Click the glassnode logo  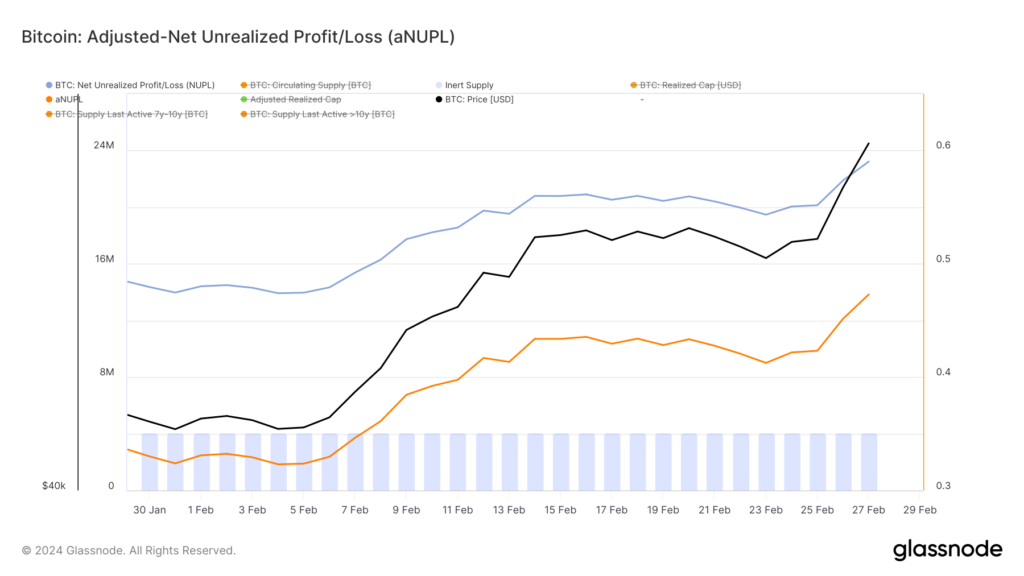[948, 550]
